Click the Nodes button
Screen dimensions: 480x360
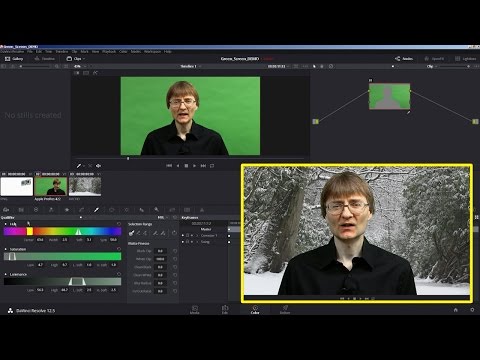(404, 59)
